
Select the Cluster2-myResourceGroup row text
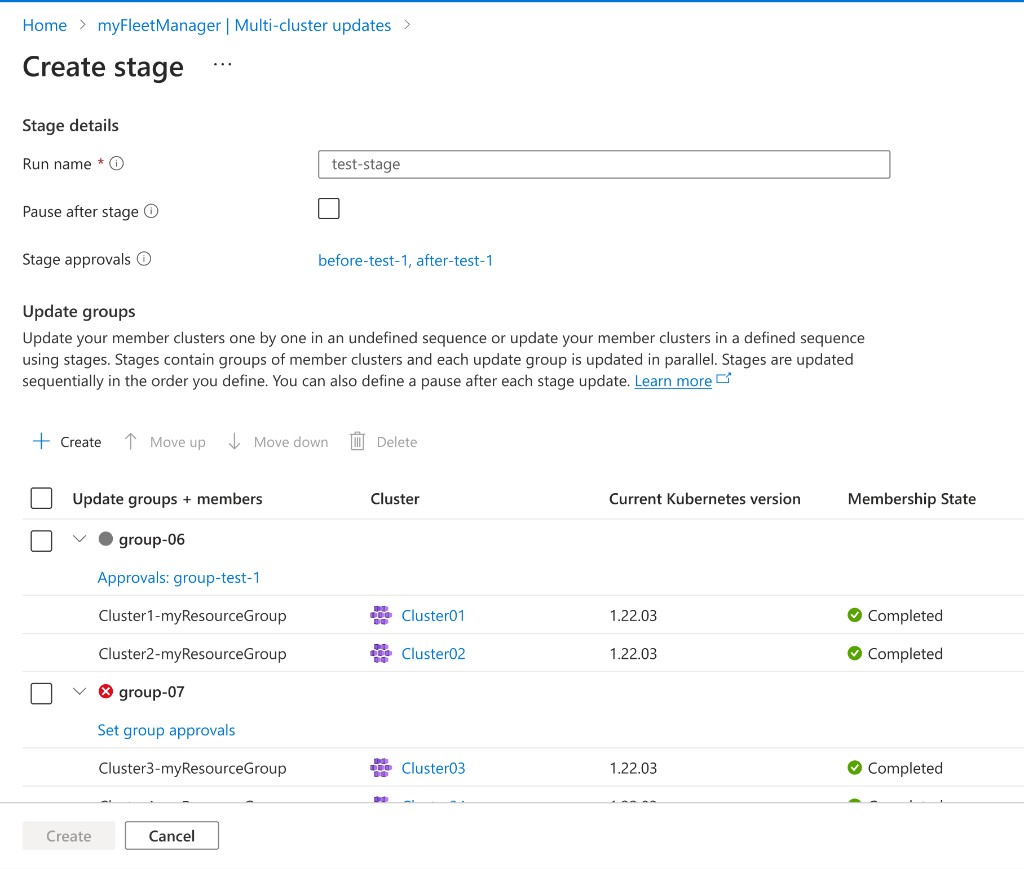tap(192, 654)
